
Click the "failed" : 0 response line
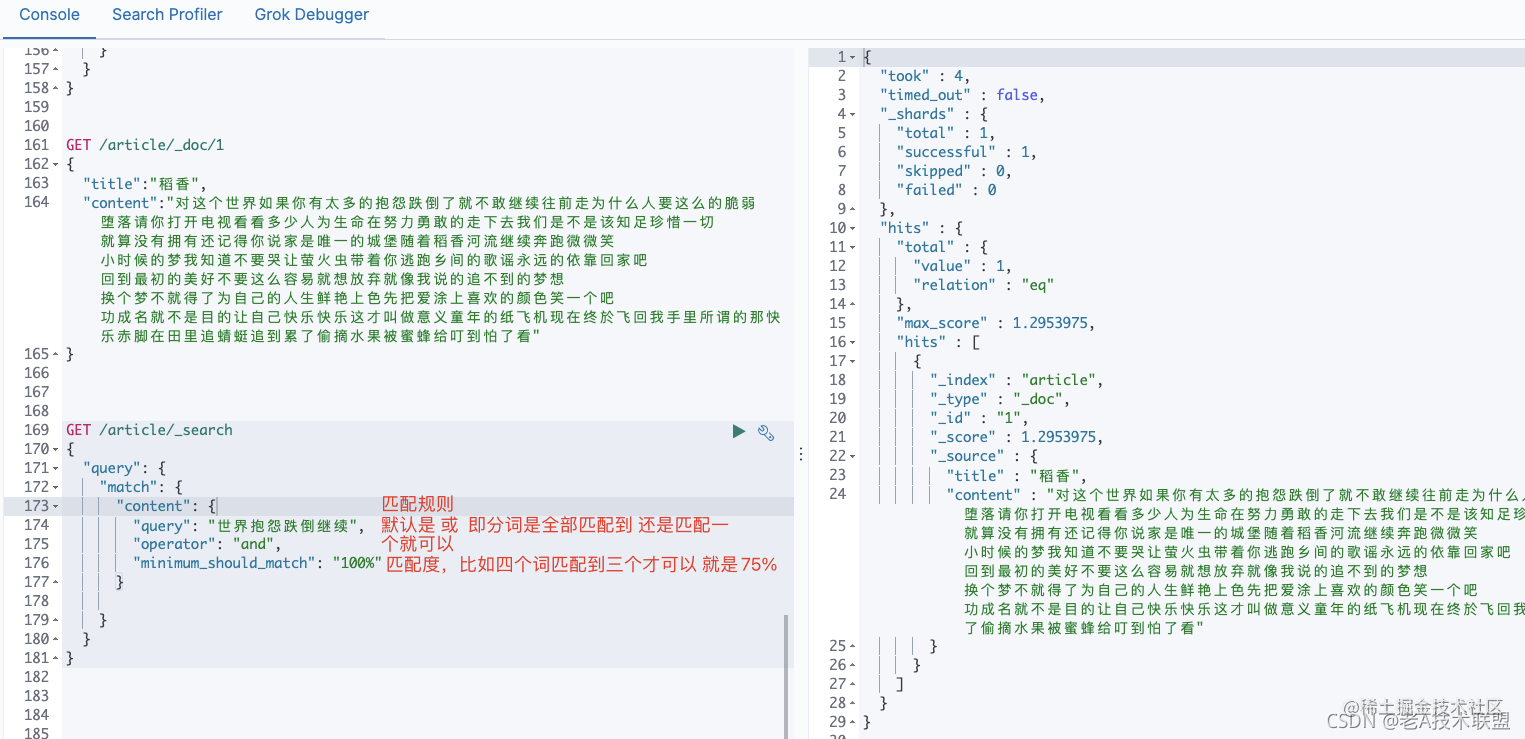[x=946, y=190]
